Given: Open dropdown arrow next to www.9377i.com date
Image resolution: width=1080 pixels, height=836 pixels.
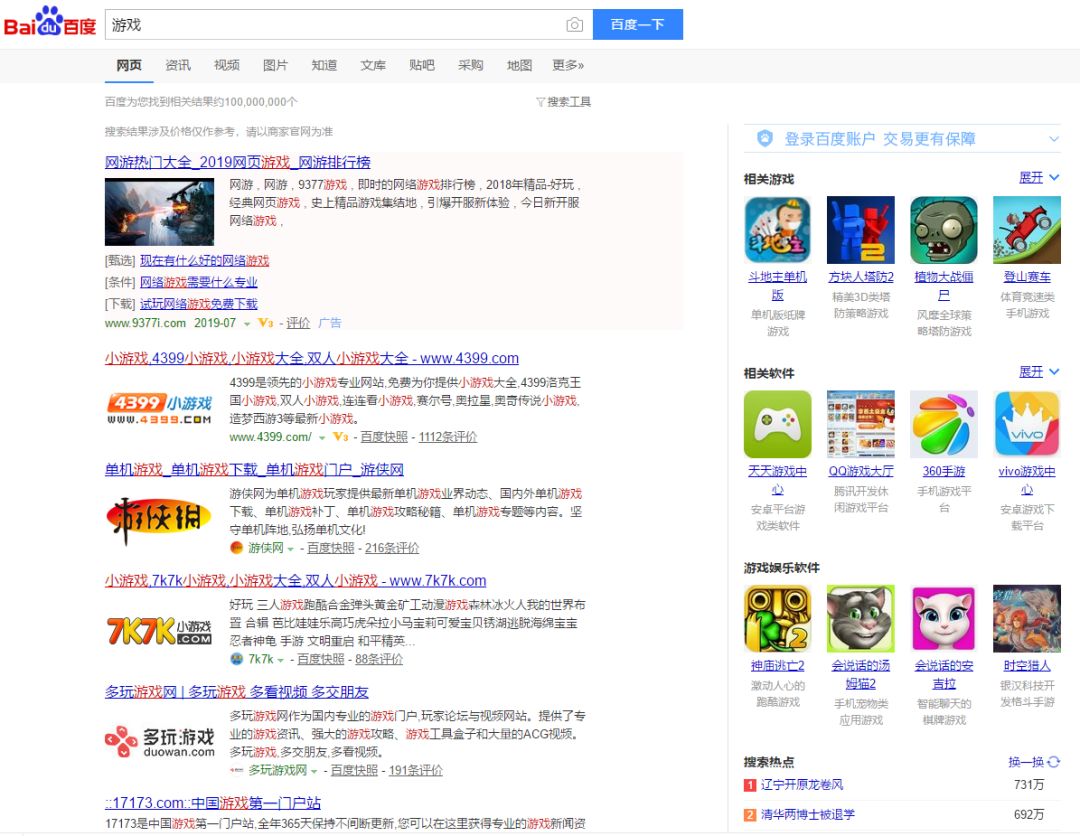Looking at the screenshot, I should 247,324.
